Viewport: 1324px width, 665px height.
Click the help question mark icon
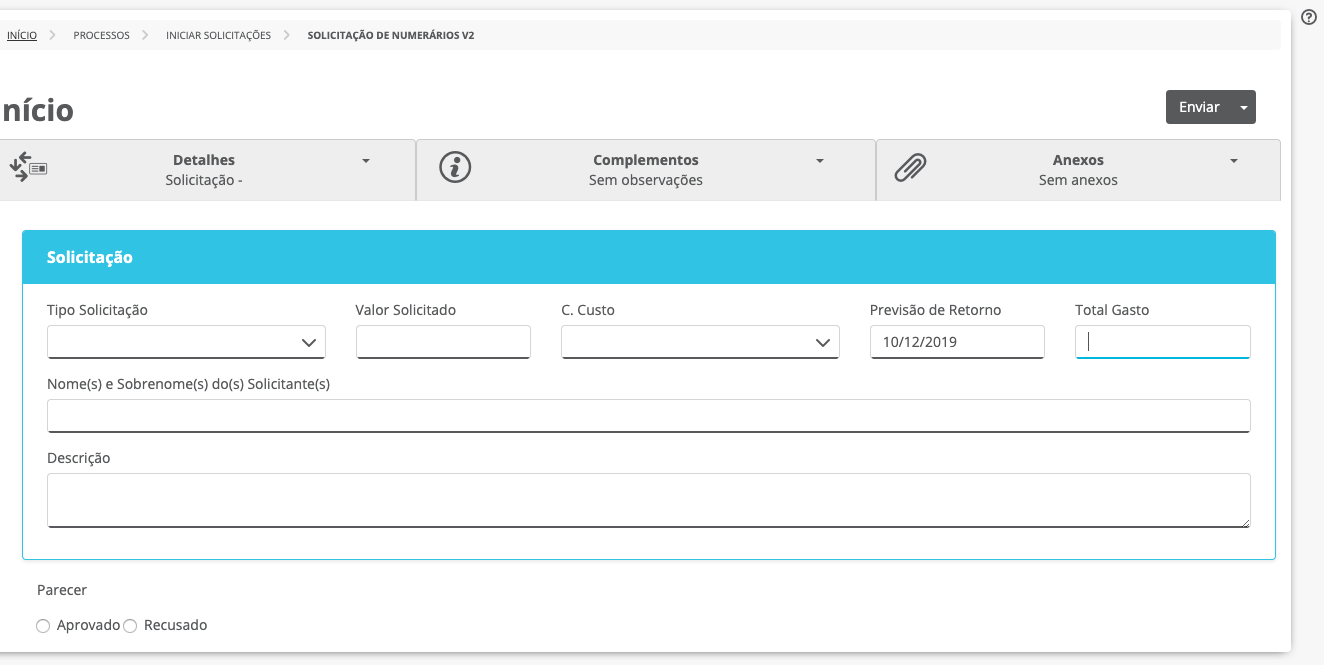pyautogui.click(x=1308, y=17)
